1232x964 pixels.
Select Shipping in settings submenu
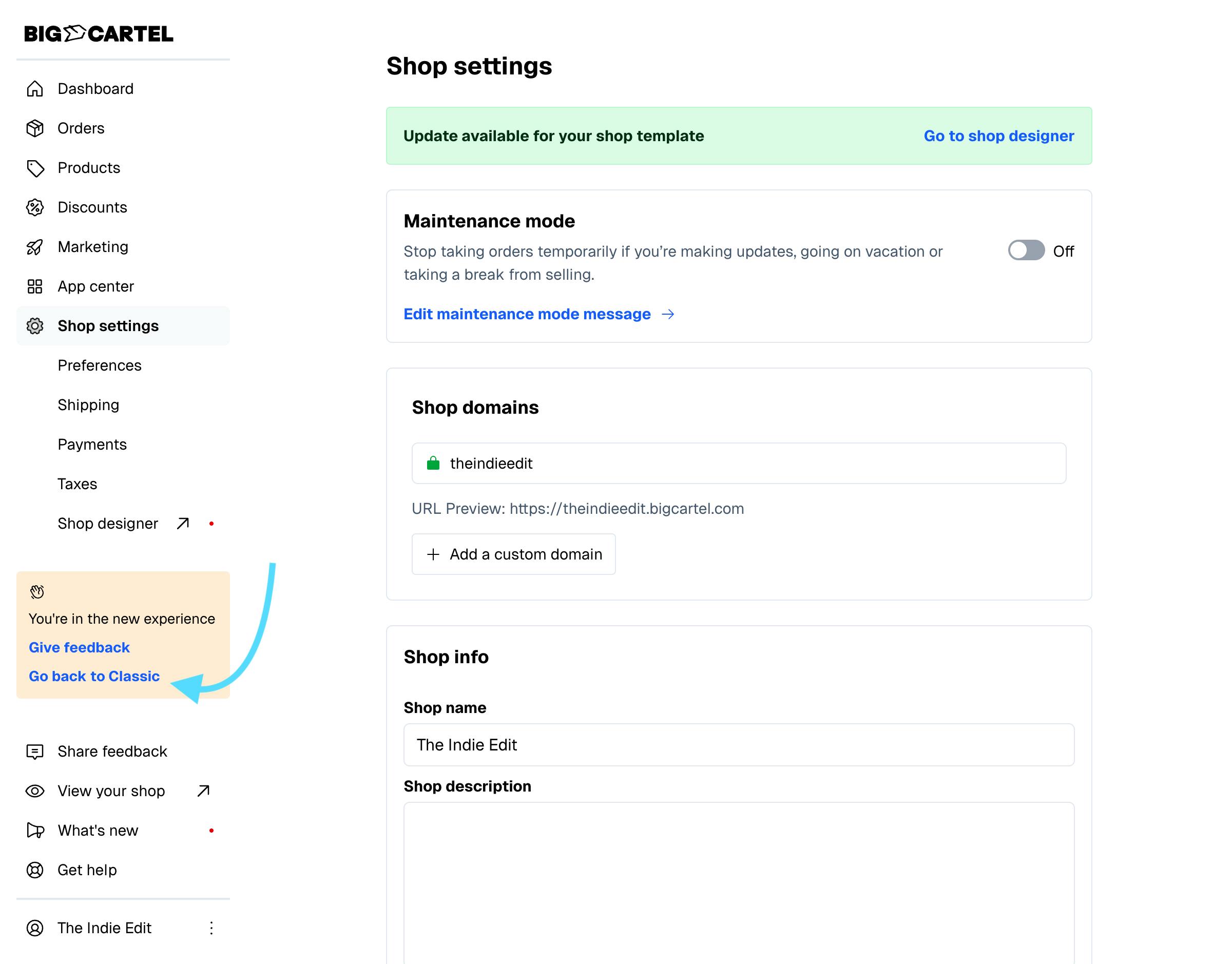click(x=88, y=404)
